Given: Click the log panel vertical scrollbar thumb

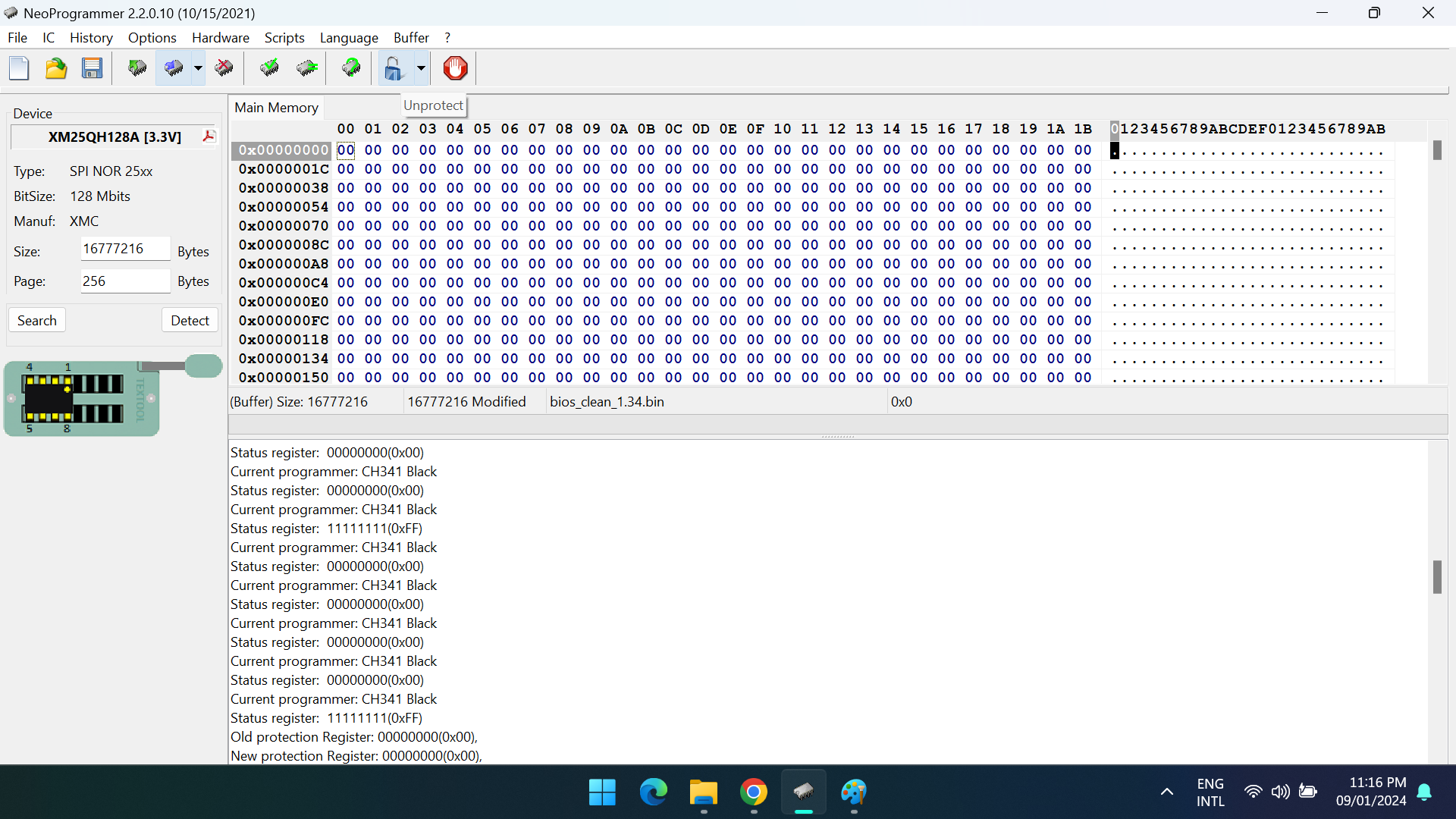Looking at the screenshot, I should click(x=1437, y=577).
